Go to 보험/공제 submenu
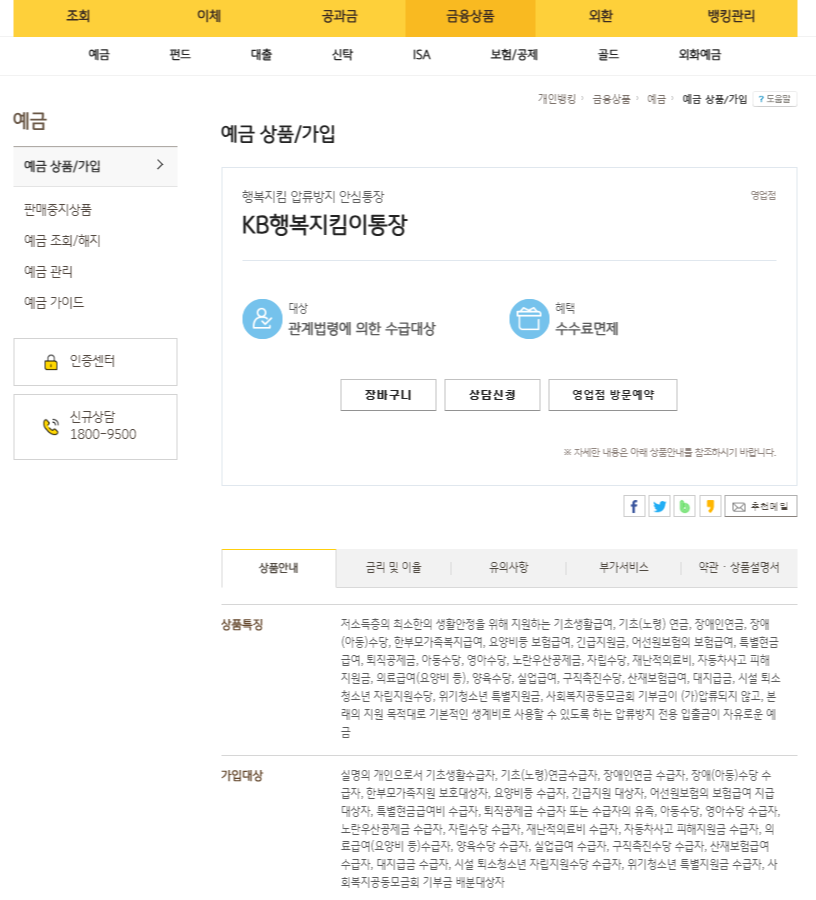The image size is (816, 900). pos(514,55)
